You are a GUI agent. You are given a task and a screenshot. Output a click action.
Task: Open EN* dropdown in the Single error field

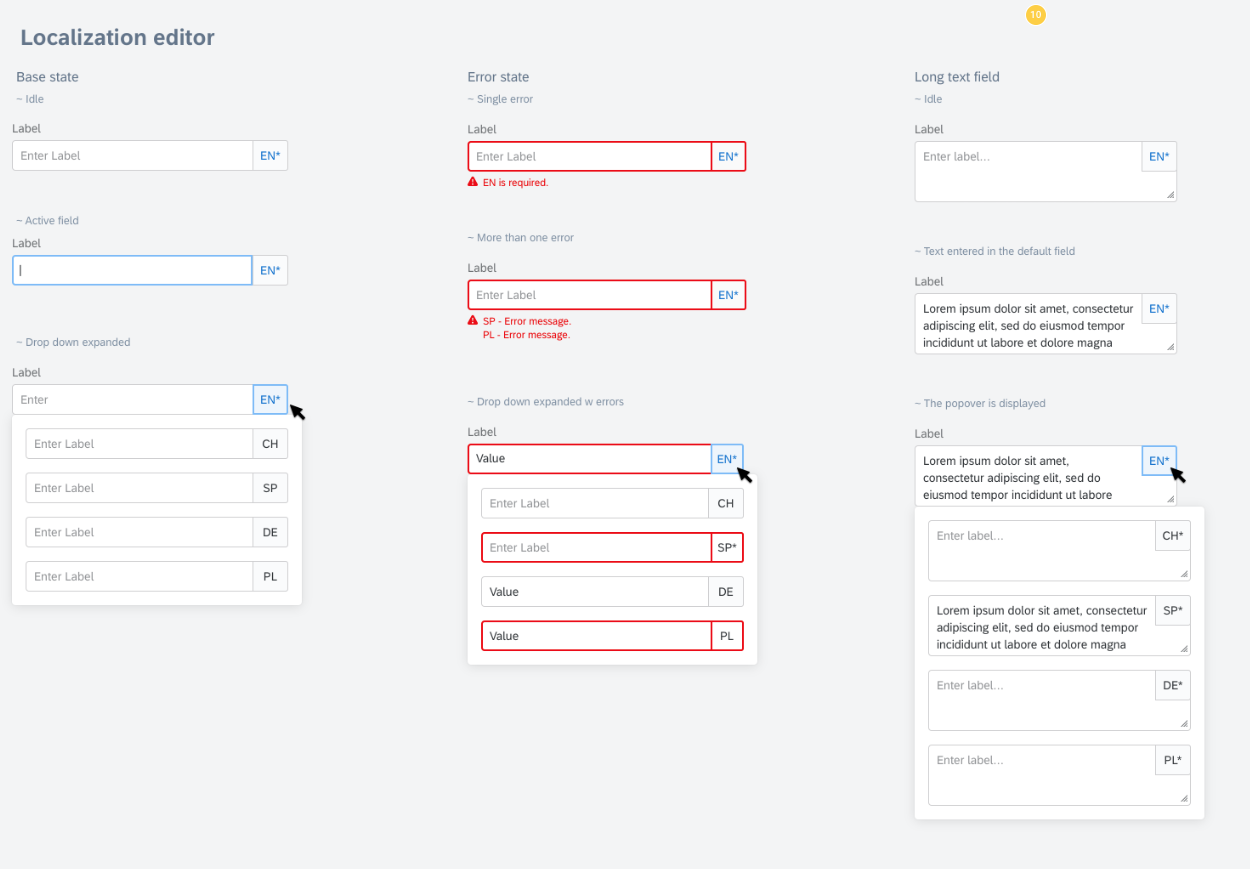point(728,157)
